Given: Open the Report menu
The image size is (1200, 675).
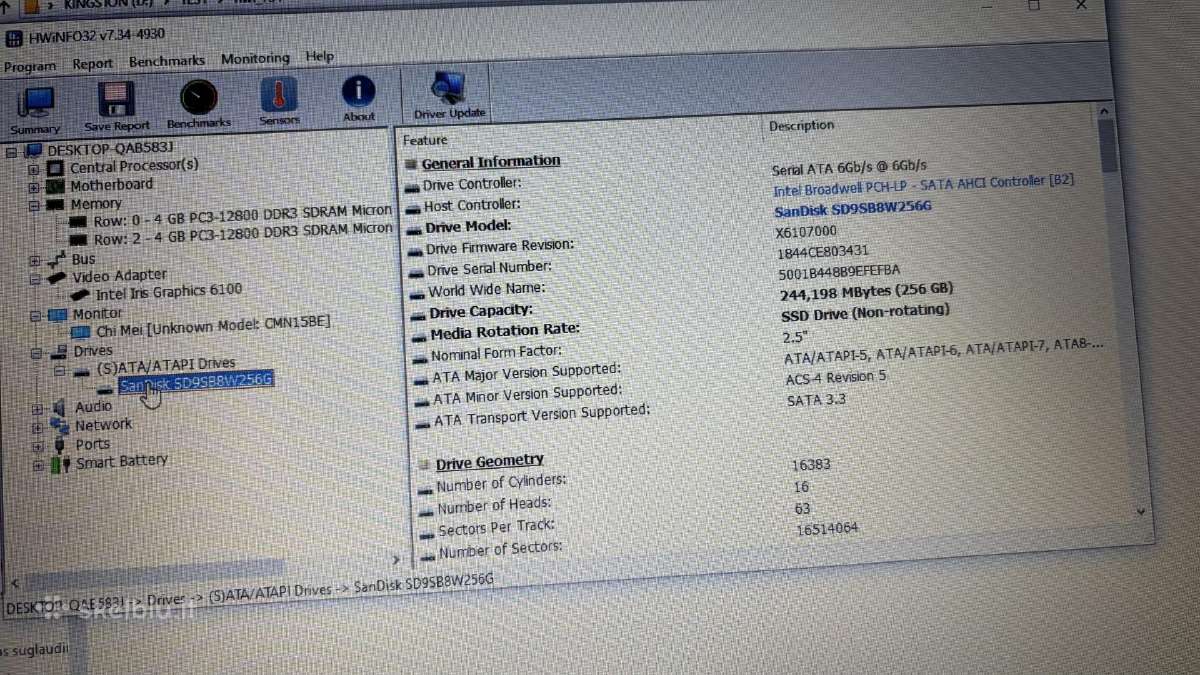Looking at the screenshot, I should point(93,64).
